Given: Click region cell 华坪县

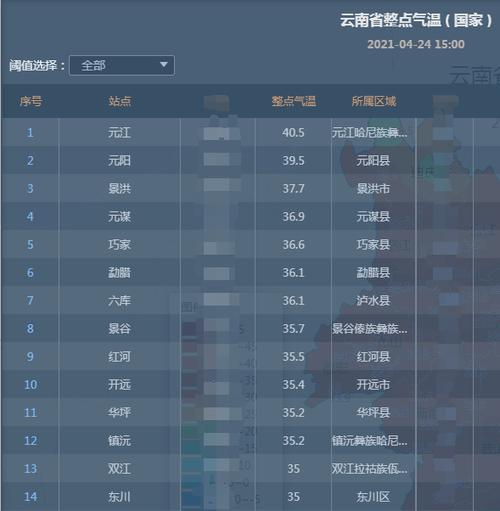Looking at the screenshot, I should (373, 413).
